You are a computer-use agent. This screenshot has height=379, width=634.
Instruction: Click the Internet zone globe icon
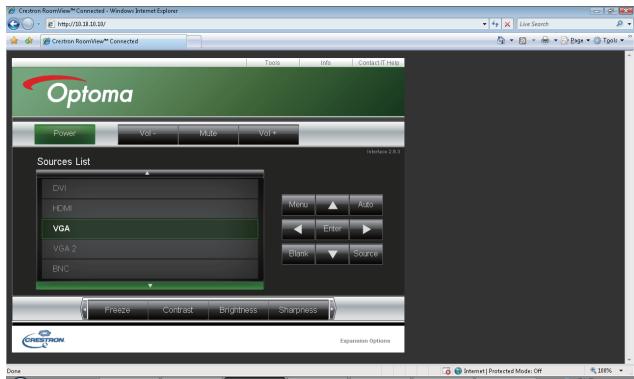tap(458, 371)
